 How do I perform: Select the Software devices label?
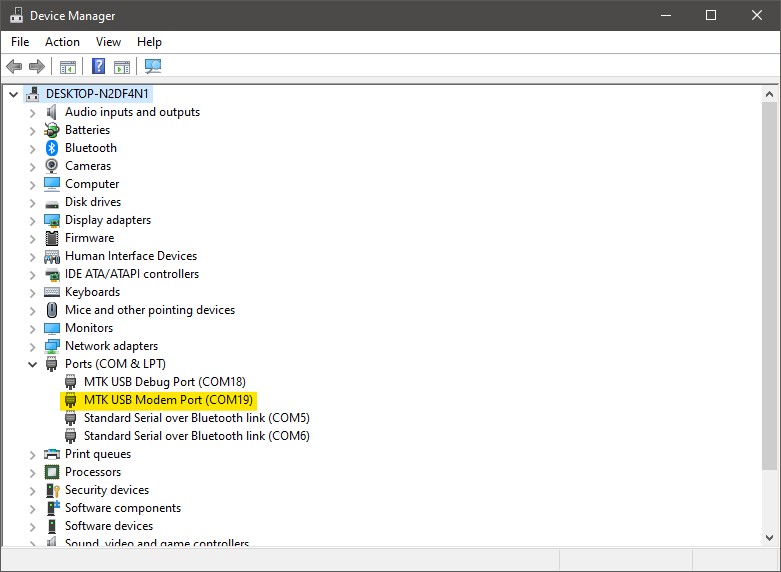(109, 526)
